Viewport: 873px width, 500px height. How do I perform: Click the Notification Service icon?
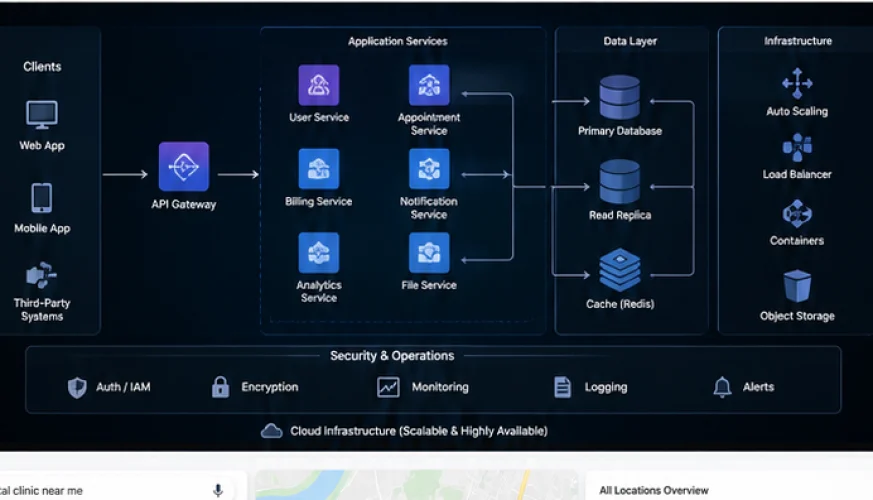point(429,169)
